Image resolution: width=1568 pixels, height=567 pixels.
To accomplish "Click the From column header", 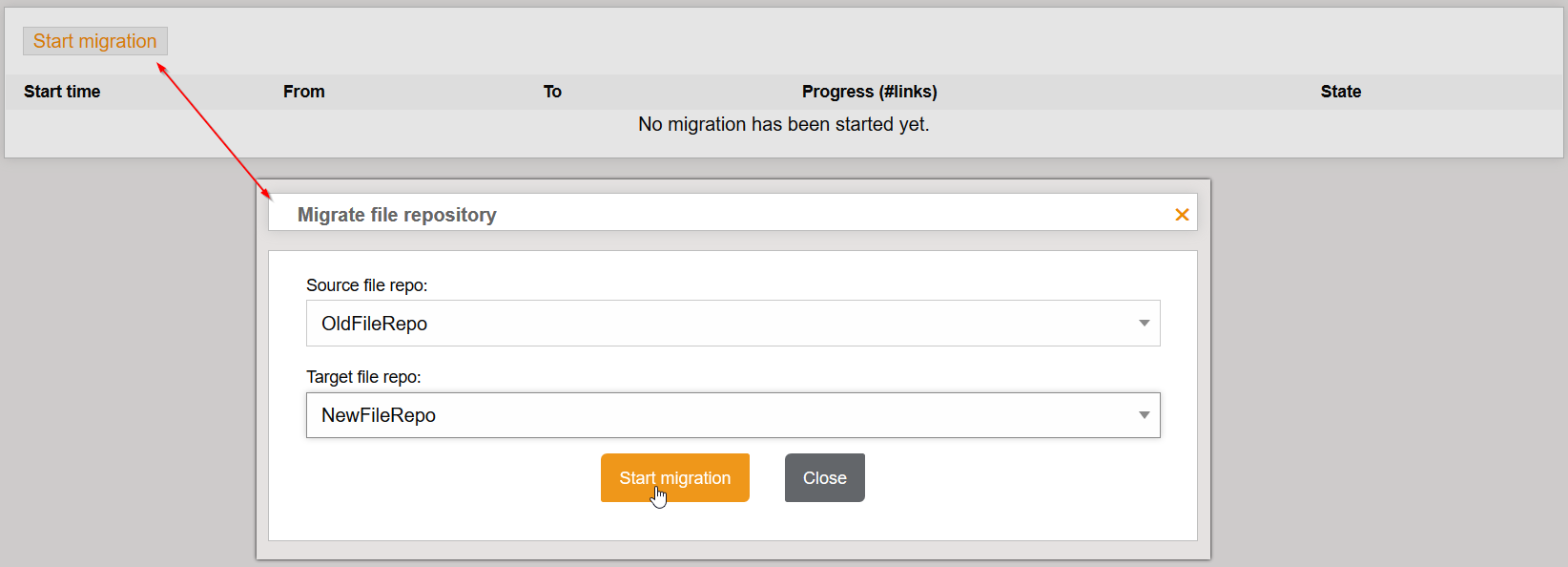I will point(303,91).
